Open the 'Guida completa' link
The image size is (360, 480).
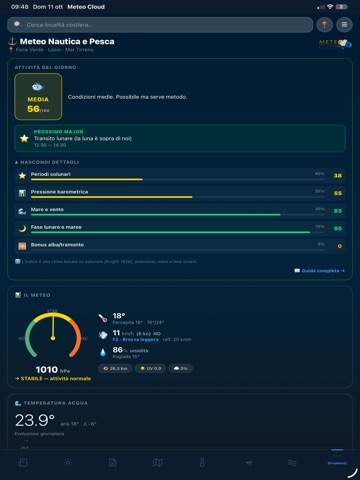pos(320,271)
